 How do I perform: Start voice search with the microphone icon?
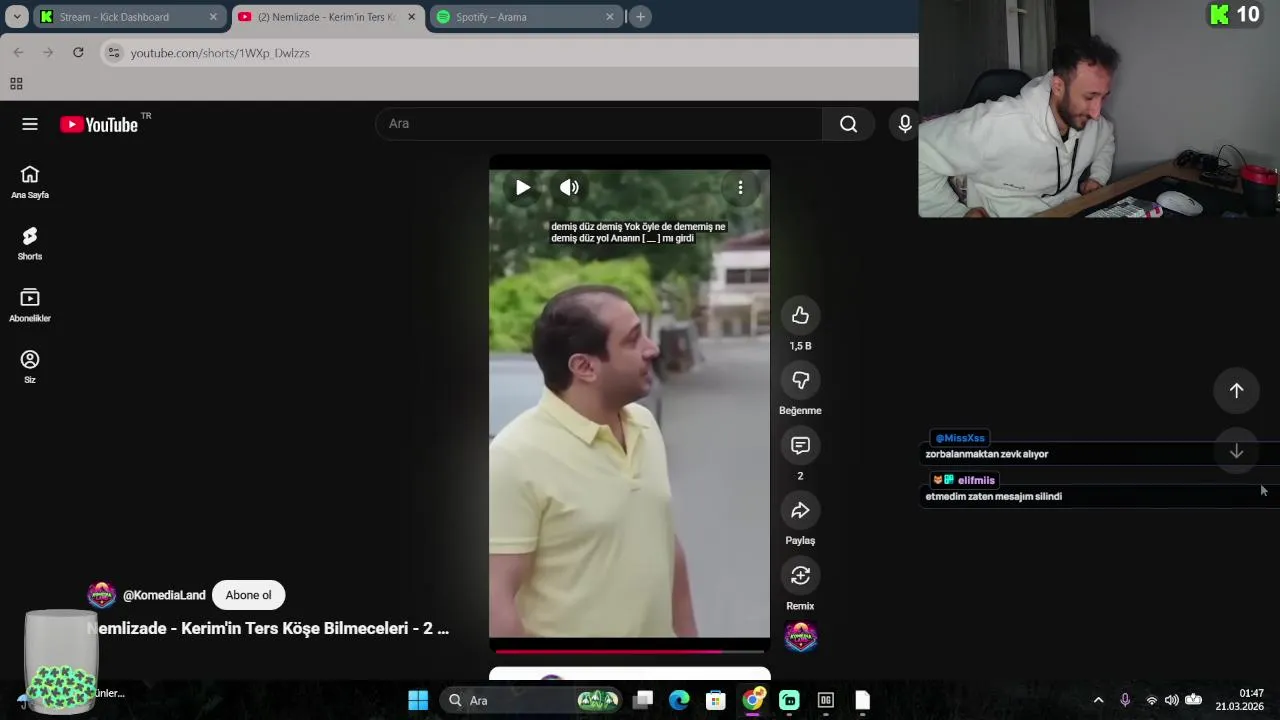[905, 124]
